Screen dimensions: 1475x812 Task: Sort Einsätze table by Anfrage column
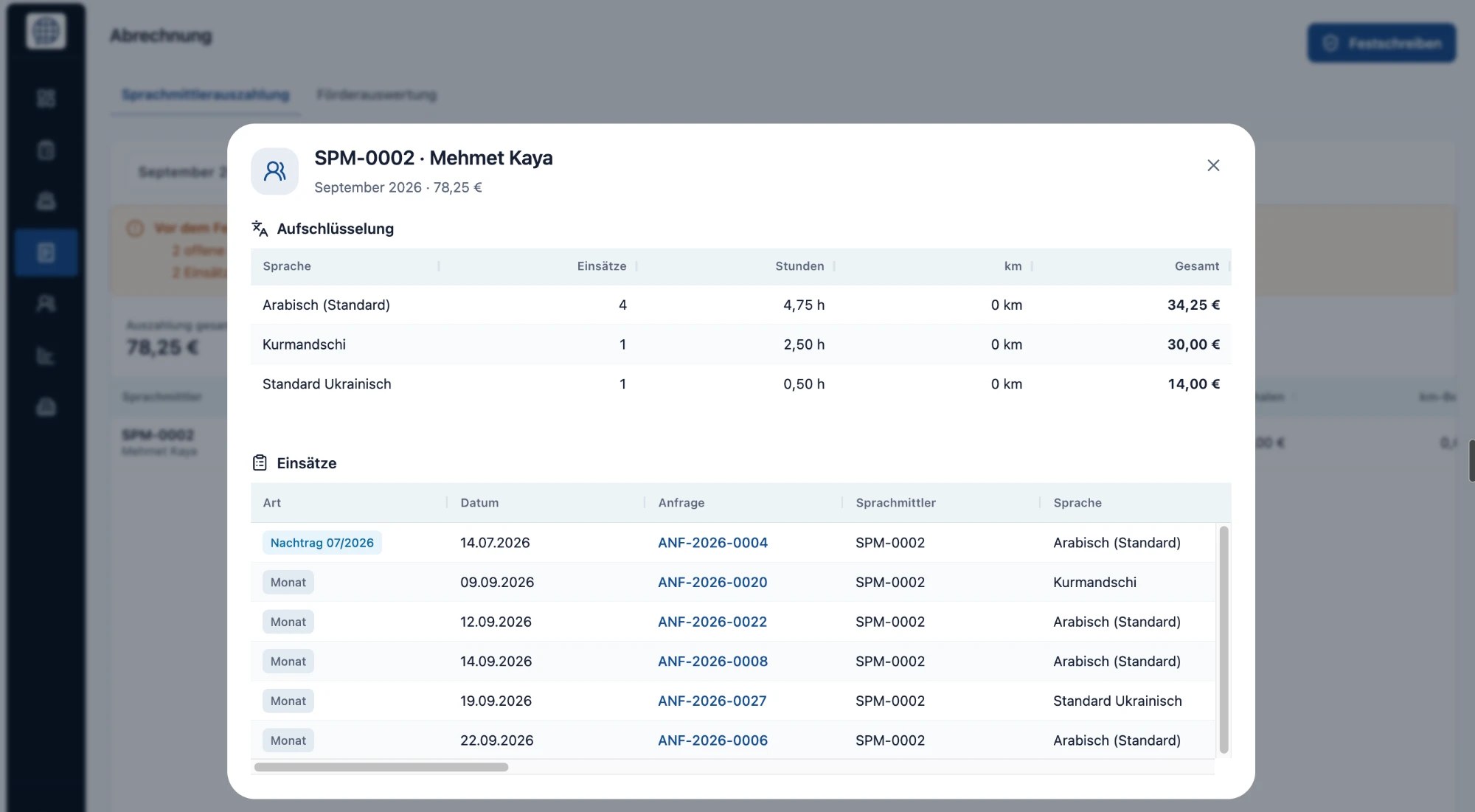coord(681,503)
